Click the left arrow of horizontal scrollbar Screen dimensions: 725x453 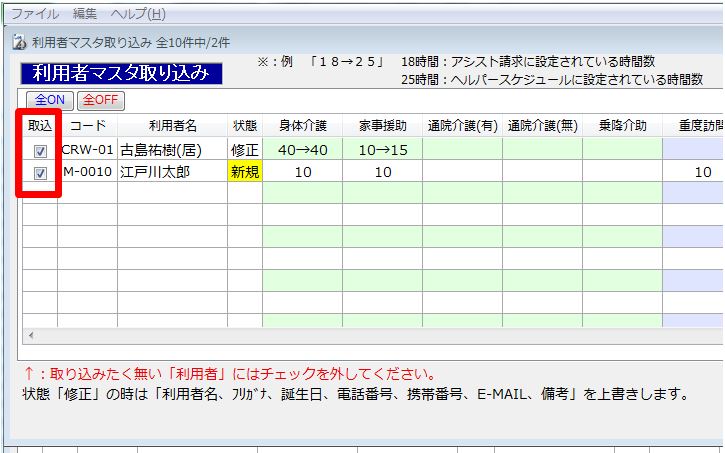[29, 335]
